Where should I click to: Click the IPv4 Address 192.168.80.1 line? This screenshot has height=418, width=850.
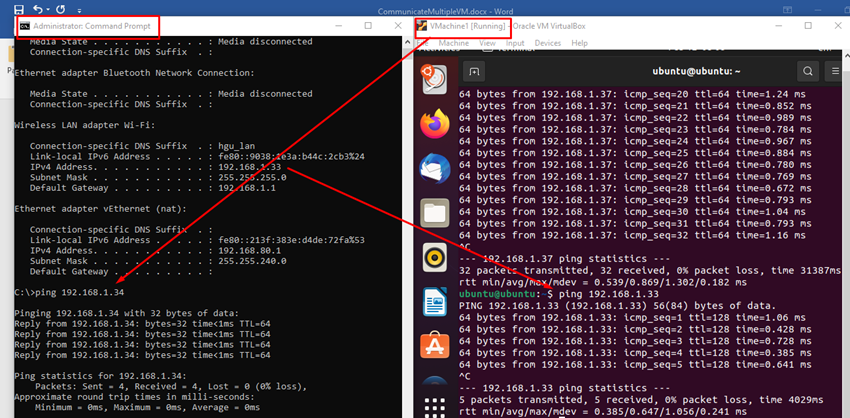(156, 250)
